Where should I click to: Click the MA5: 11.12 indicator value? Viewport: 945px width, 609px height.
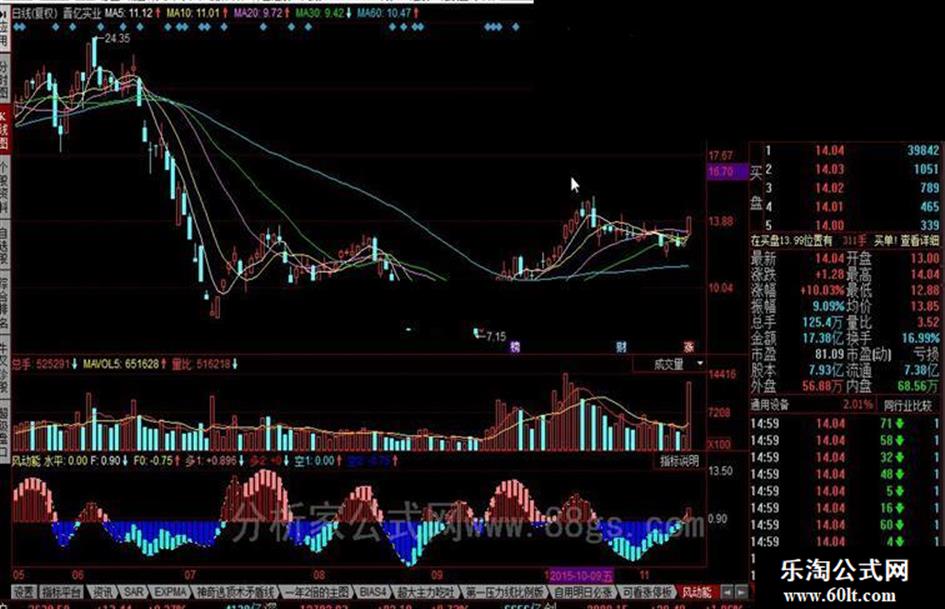(x=128, y=13)
